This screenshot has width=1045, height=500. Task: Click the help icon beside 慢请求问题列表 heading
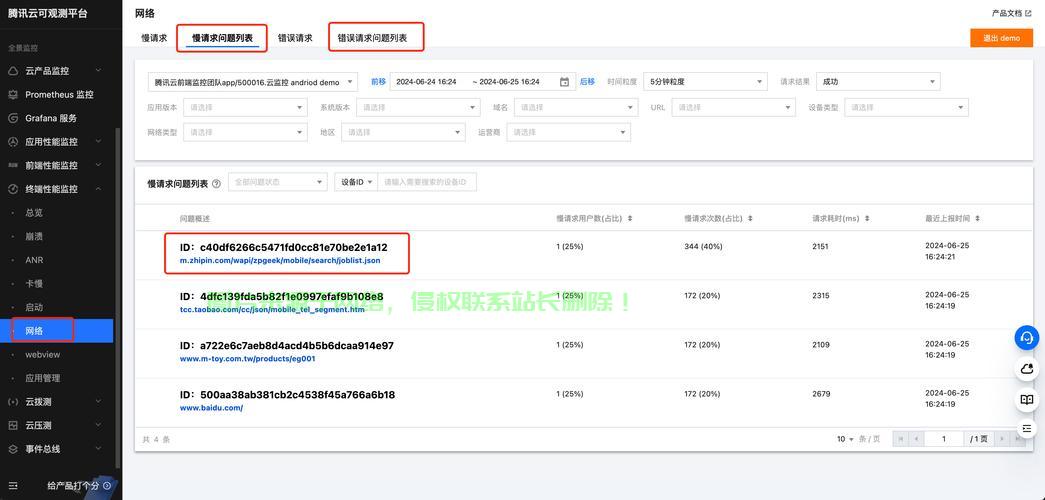click(216, 184)
